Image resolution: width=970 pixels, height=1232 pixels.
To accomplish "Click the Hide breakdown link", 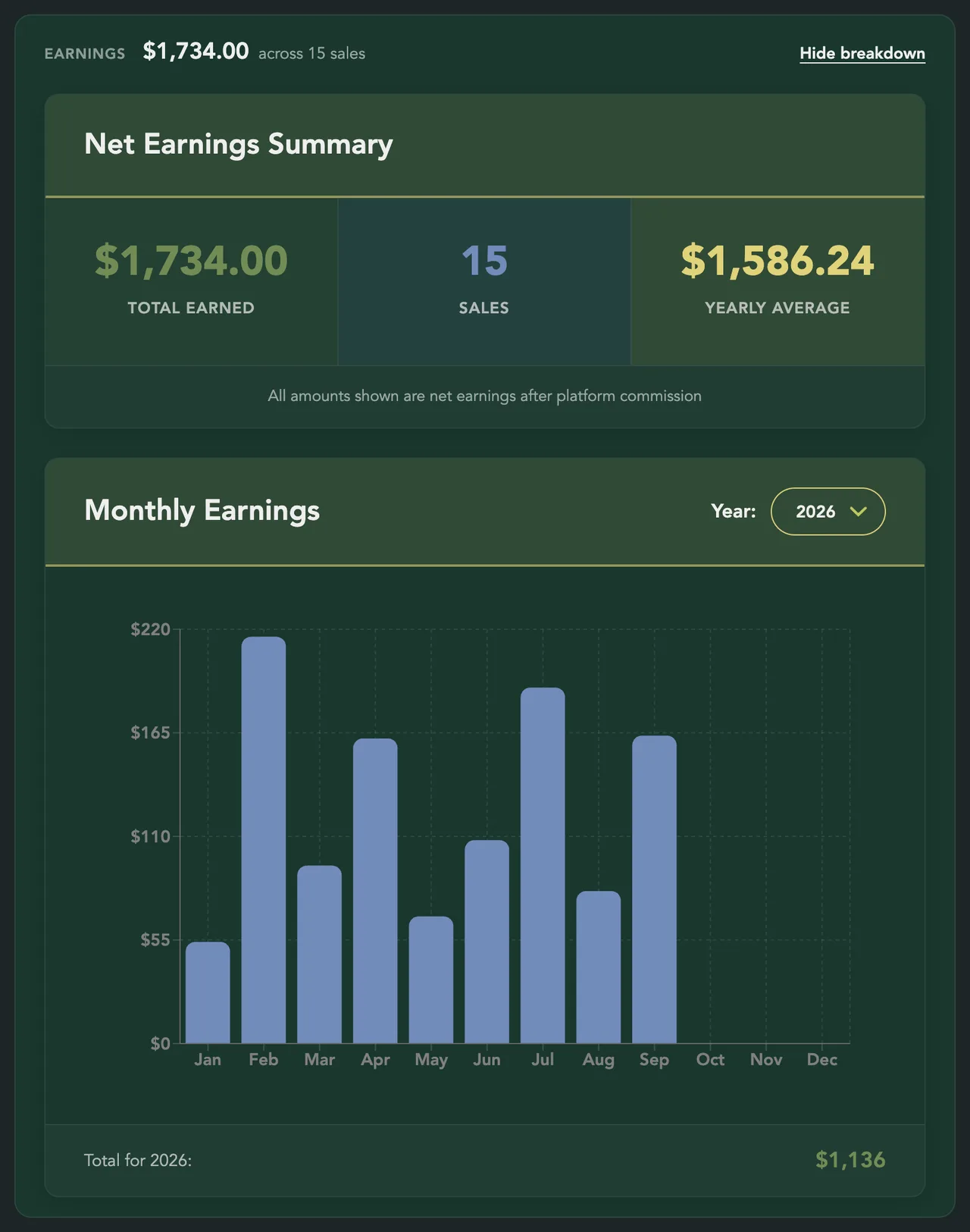I will [862, 53].
